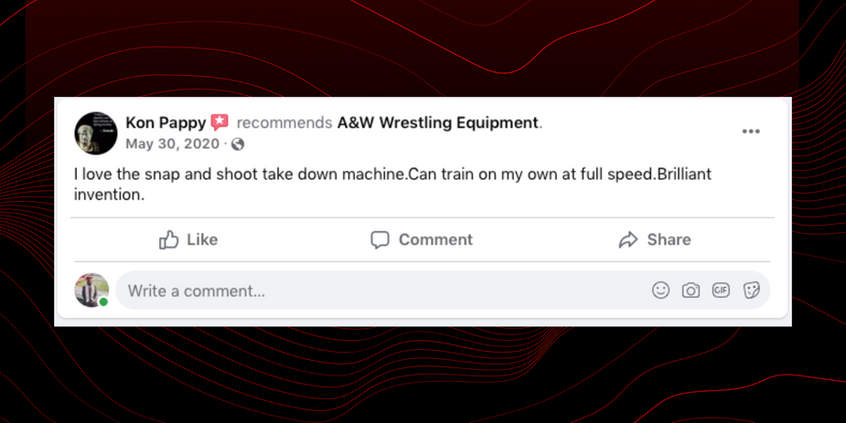Open the post options three-dot menu

751,131
